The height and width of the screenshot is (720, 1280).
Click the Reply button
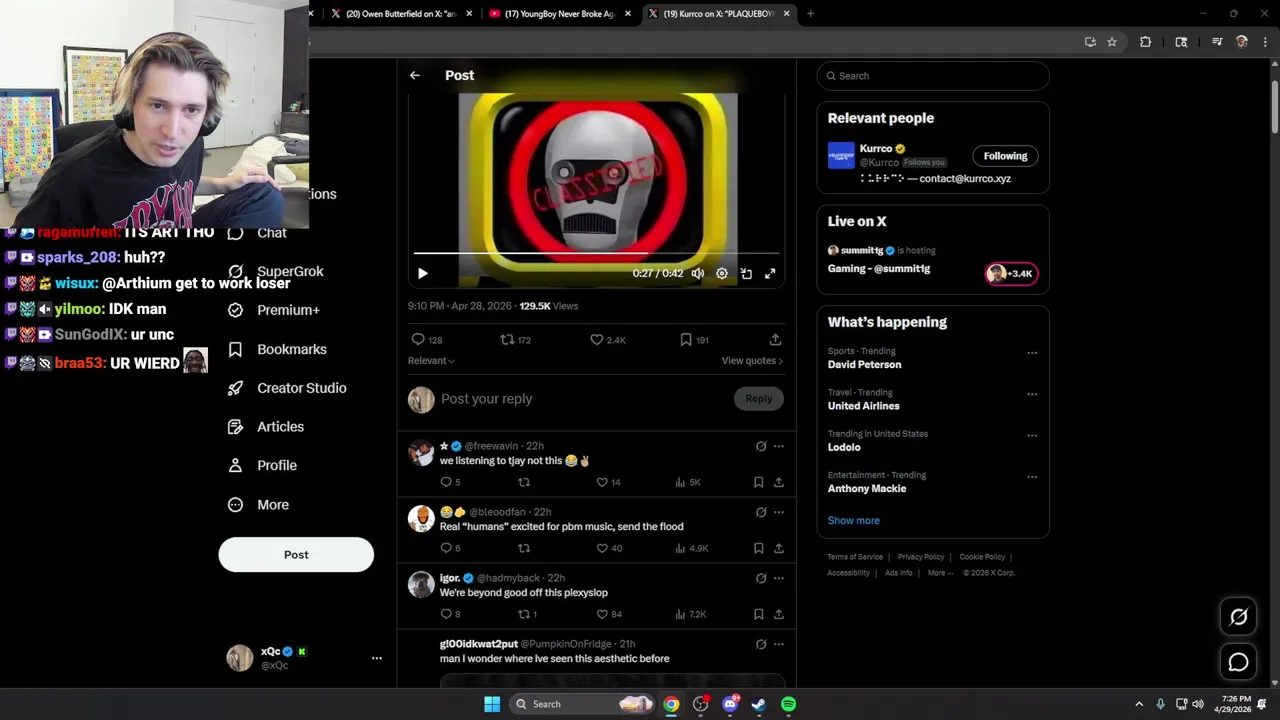pyautogui.click(x=758, y=399)
